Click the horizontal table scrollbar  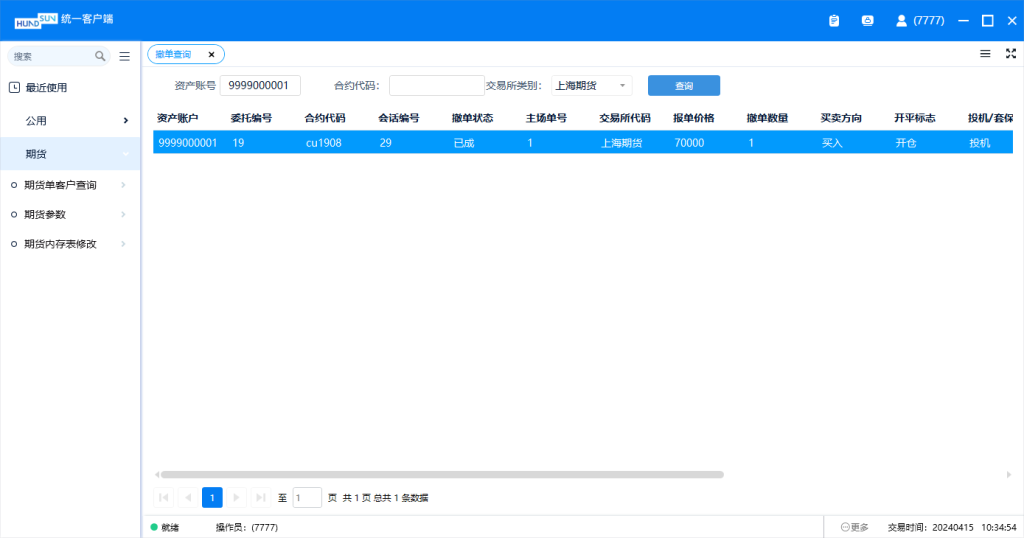pyautogui.click(x=441, y=474)
